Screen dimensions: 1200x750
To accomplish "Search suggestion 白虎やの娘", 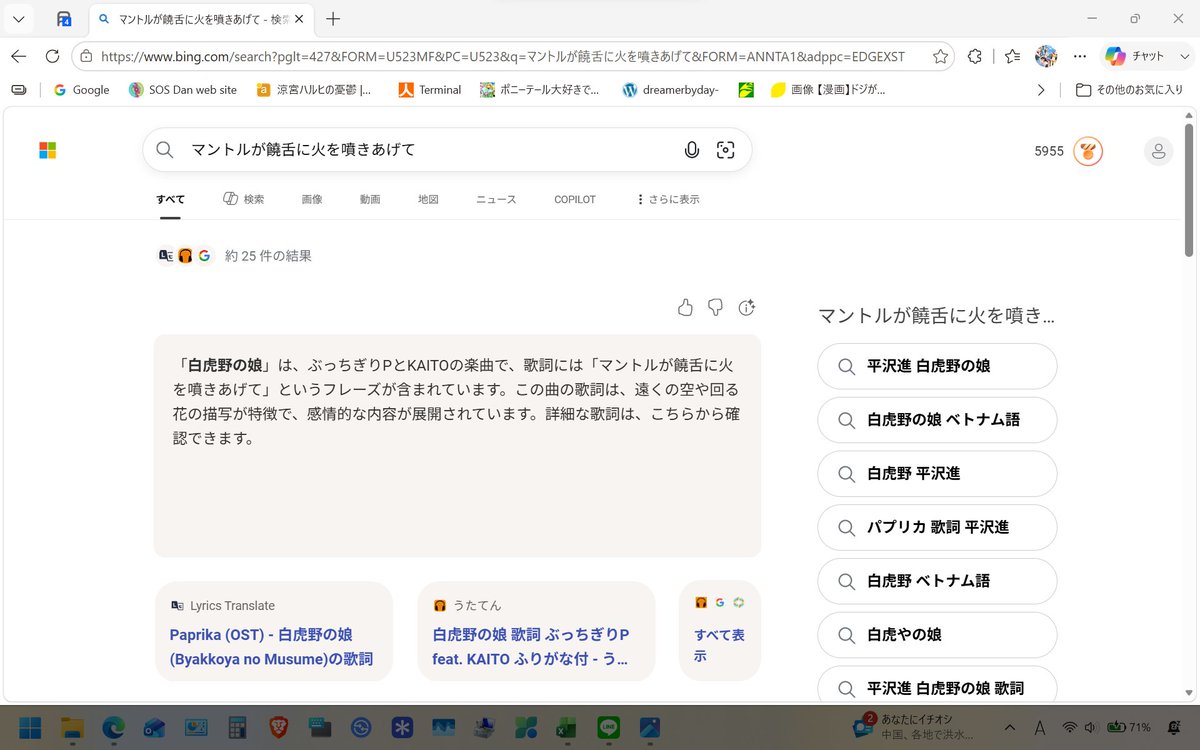I will pos(937,635).
